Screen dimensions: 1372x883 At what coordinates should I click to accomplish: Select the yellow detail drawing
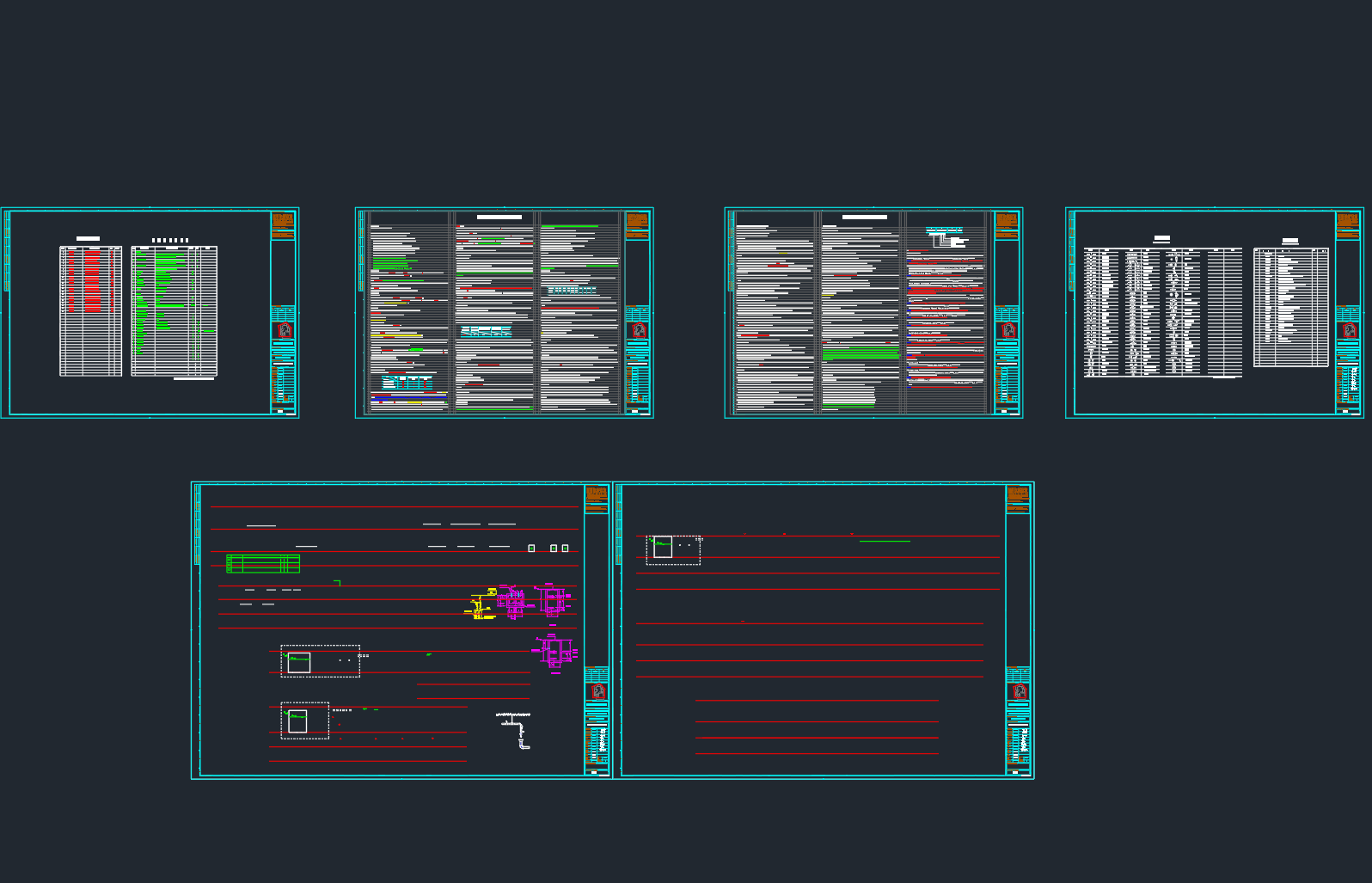(481, 604)
